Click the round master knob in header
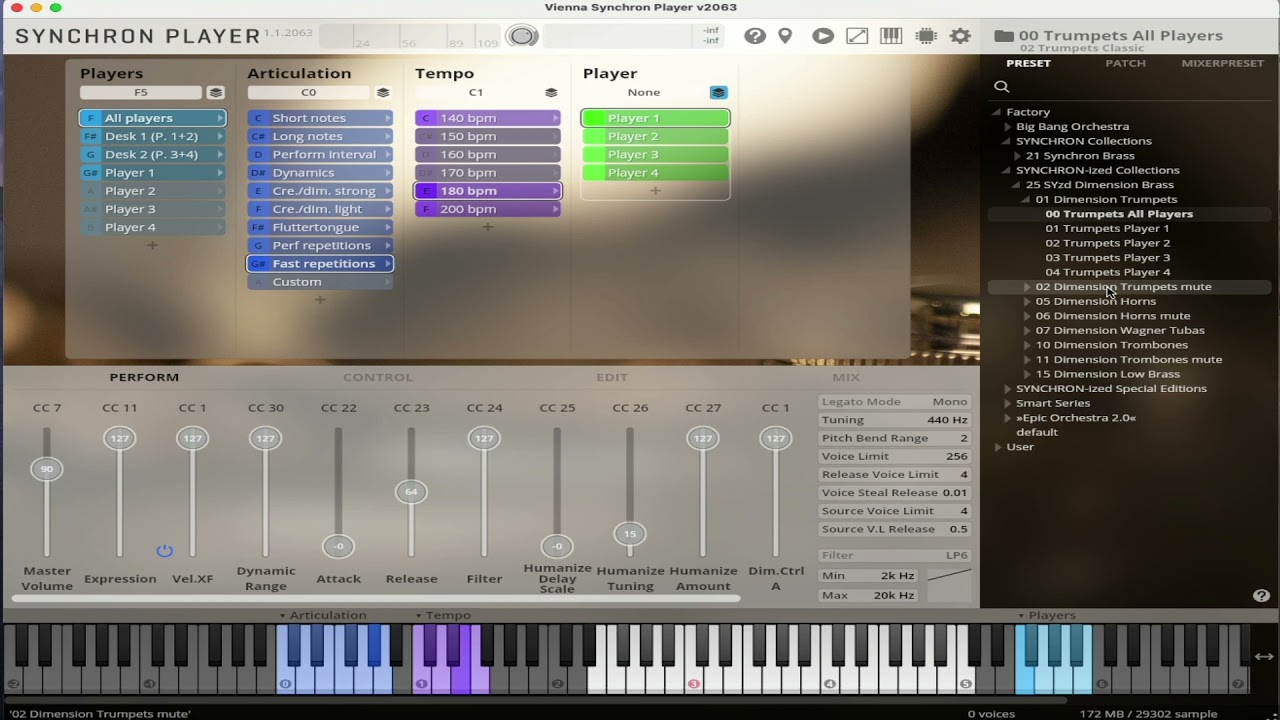Screen dimensions: 1280x720 pyautogui.click(x=522, y=37)
